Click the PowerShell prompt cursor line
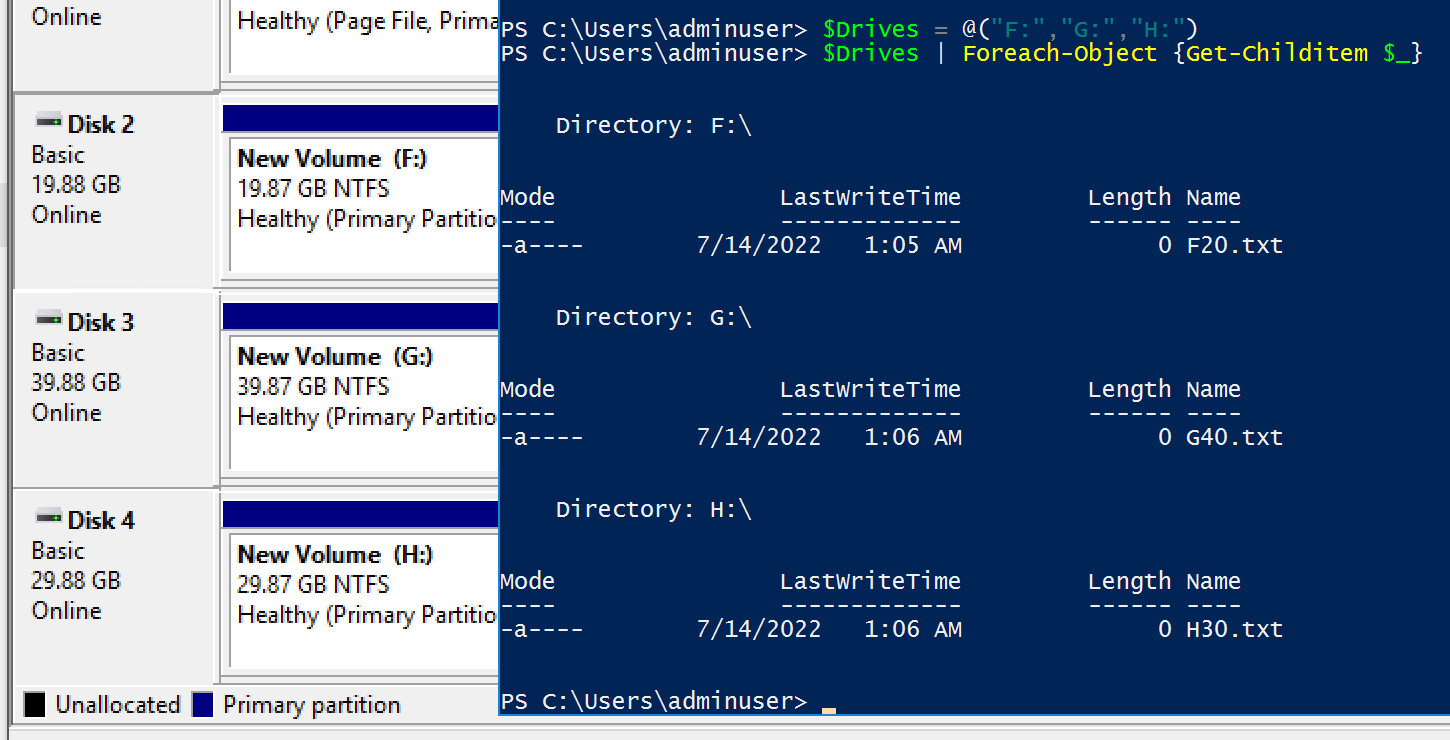The width and height of the screenshot is (1450, 740). (x=668, y=702)
